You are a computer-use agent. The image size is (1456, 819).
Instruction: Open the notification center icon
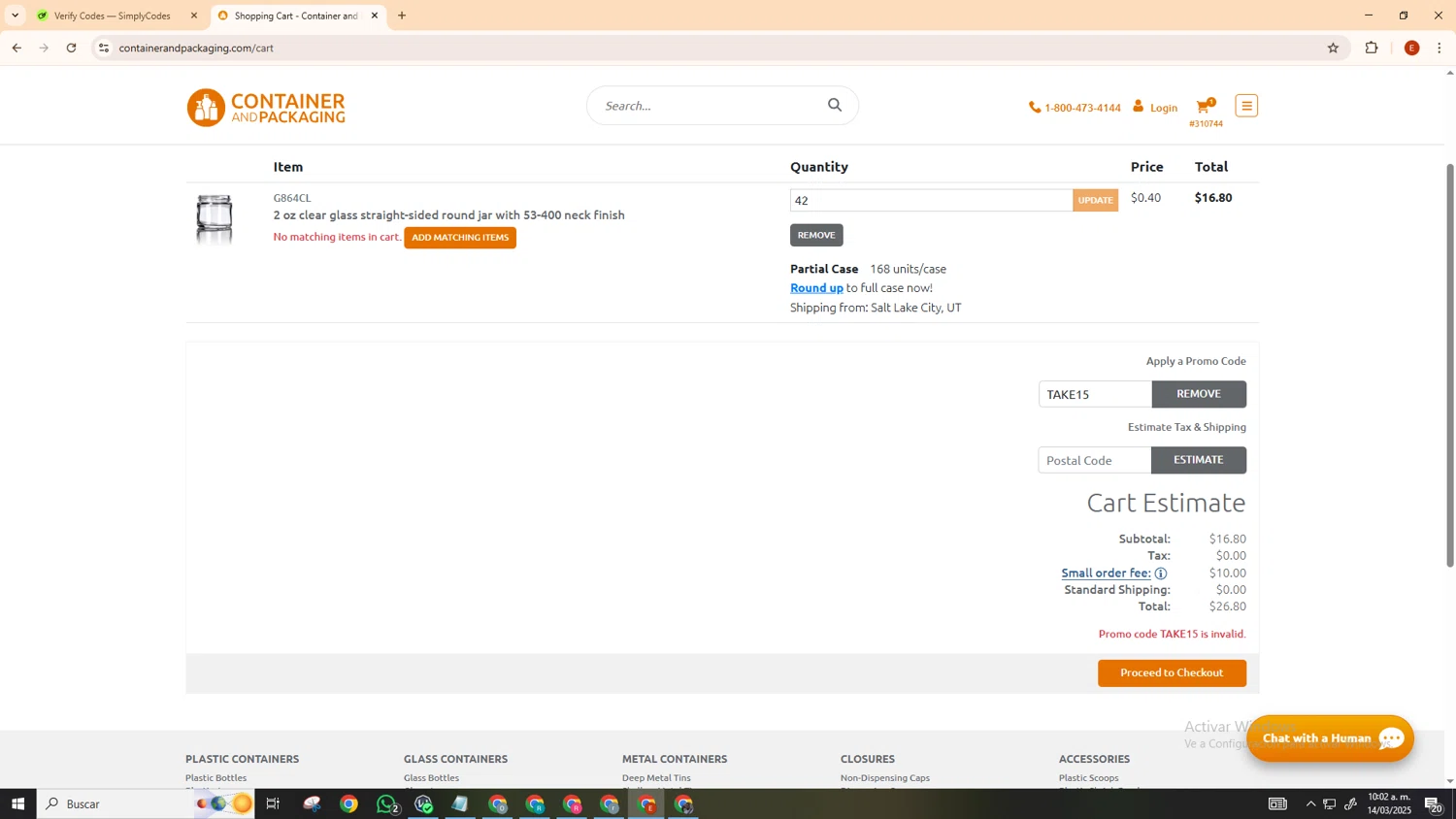pyautogui.click(x=1434, y=803)
